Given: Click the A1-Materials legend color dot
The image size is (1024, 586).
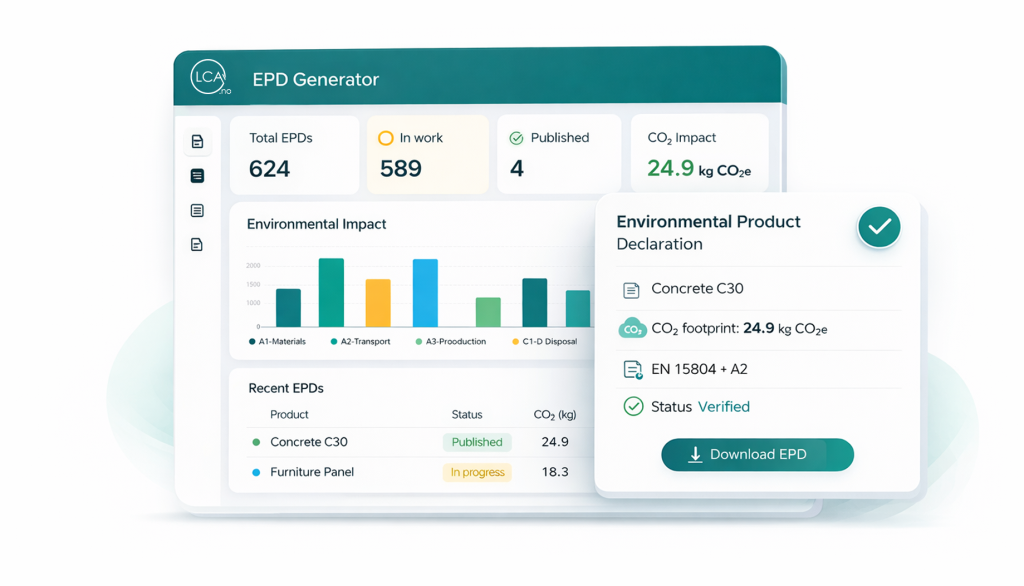Looking at the screenshot, I should [252, 342].
